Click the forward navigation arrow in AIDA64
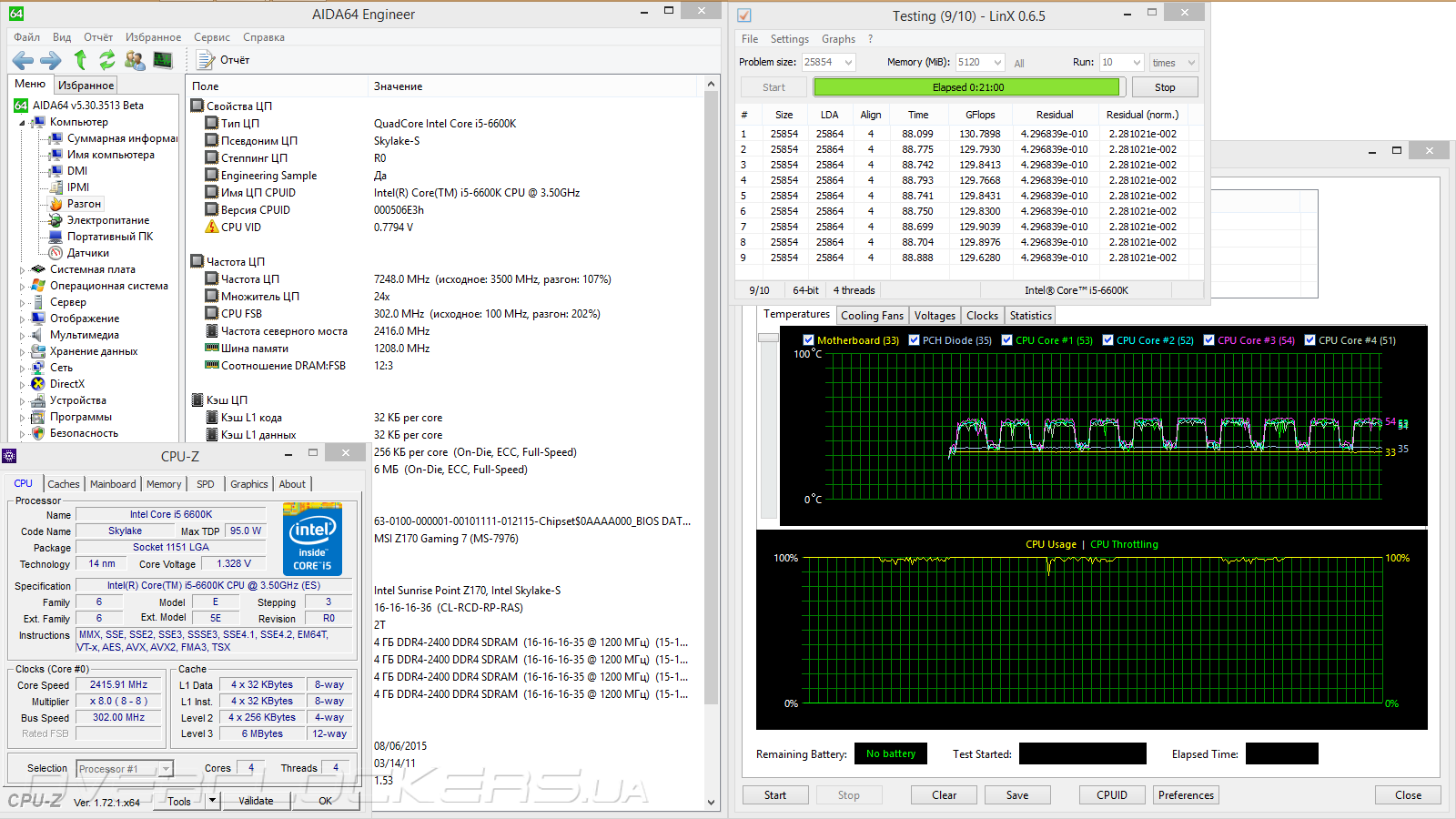1456x819 pixels. pyautogui.click(x=51, y=60)
